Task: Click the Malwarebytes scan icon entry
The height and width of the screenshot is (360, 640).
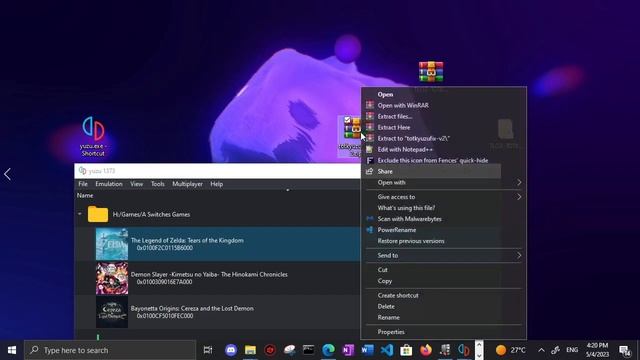Action: pos(370,219)
